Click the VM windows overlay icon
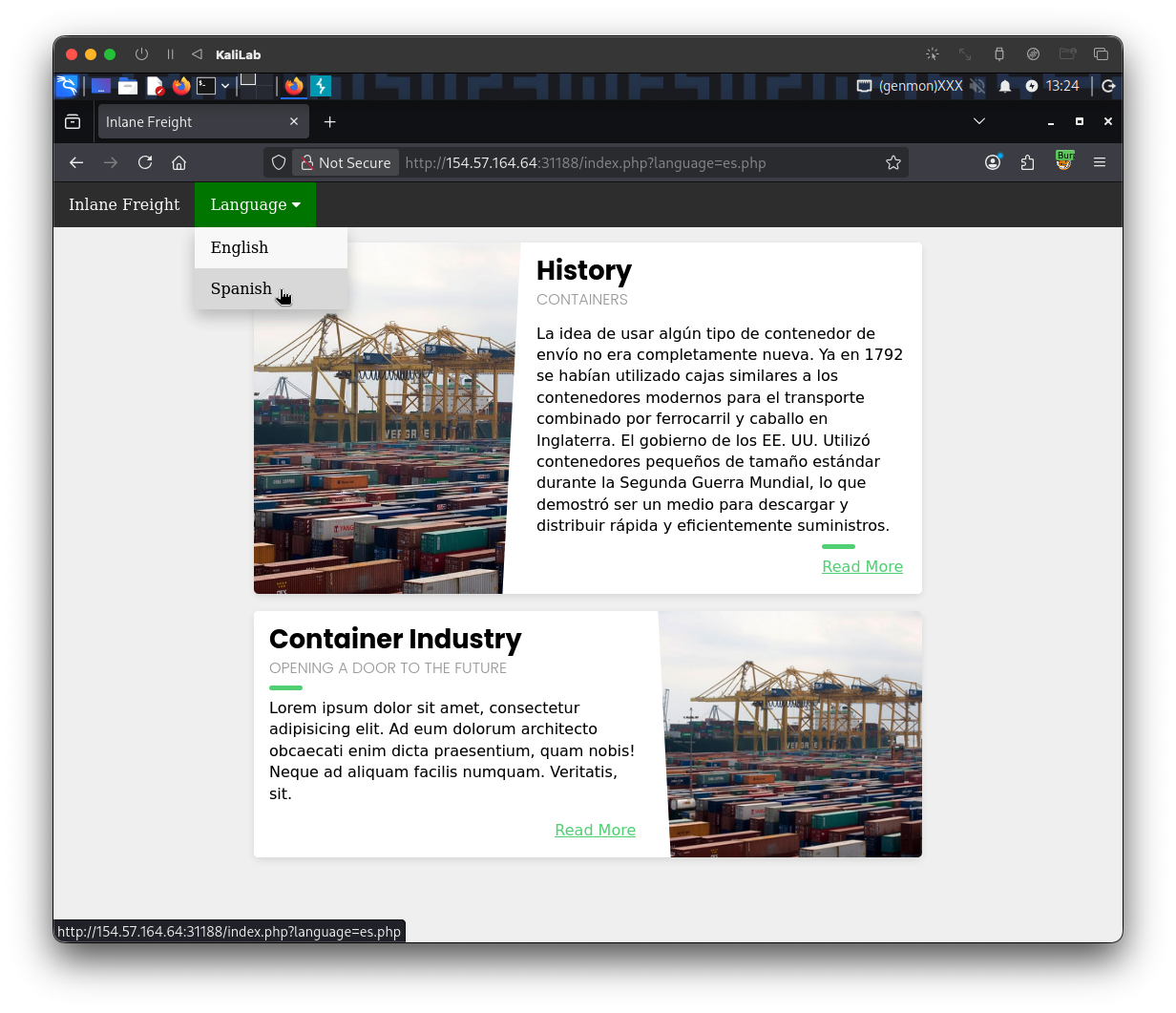 (1101, 54)
